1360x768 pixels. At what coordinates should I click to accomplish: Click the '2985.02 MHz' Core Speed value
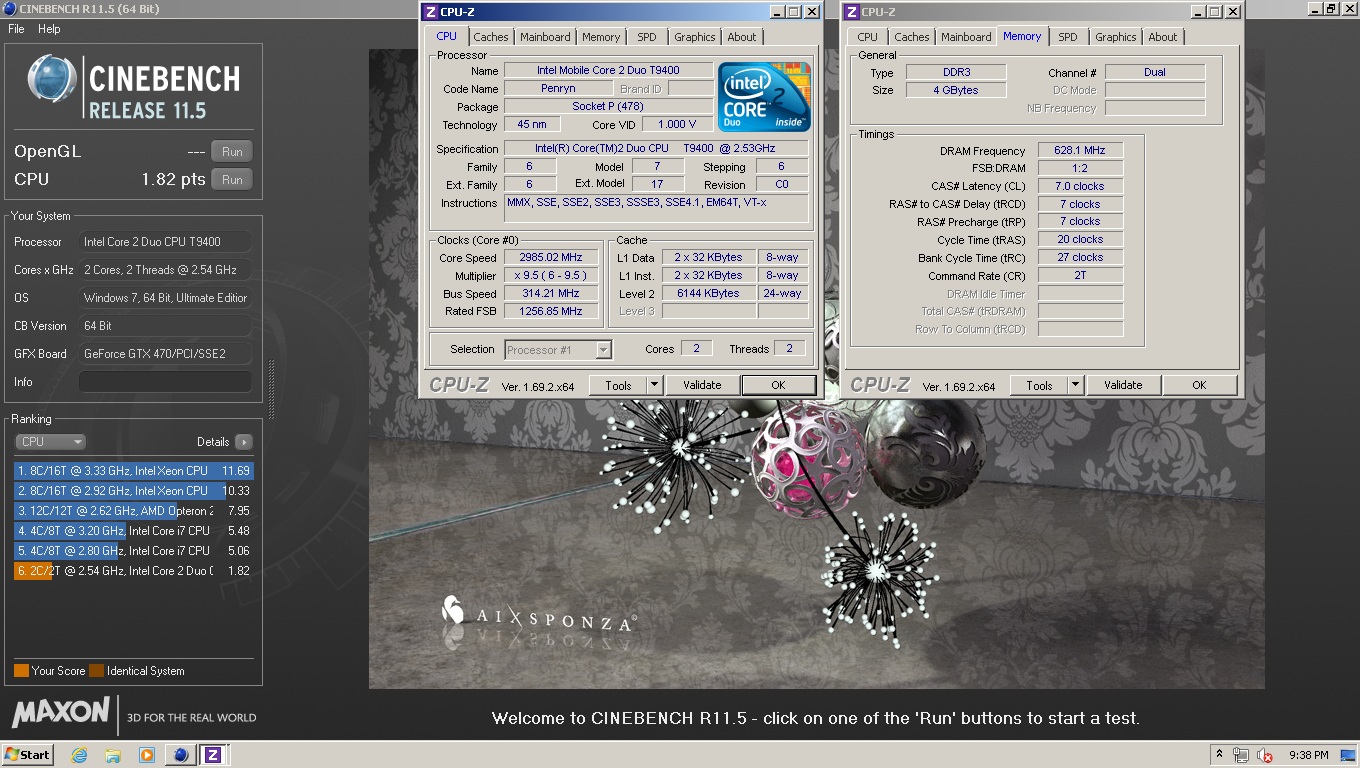pyautogui.click(x=551, y=258)
